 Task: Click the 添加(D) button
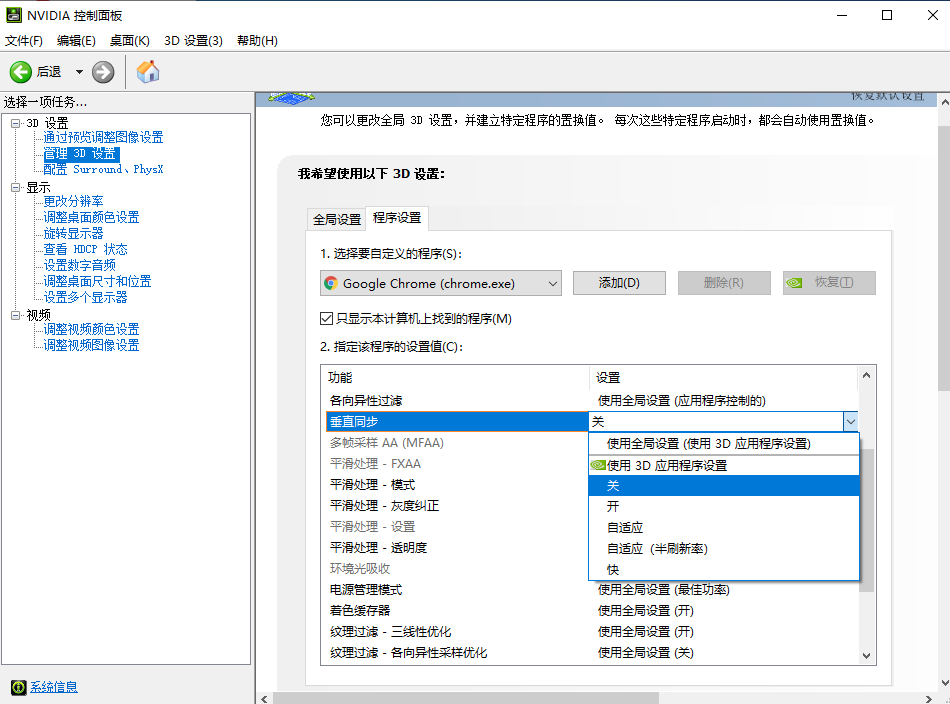point(618,283)
